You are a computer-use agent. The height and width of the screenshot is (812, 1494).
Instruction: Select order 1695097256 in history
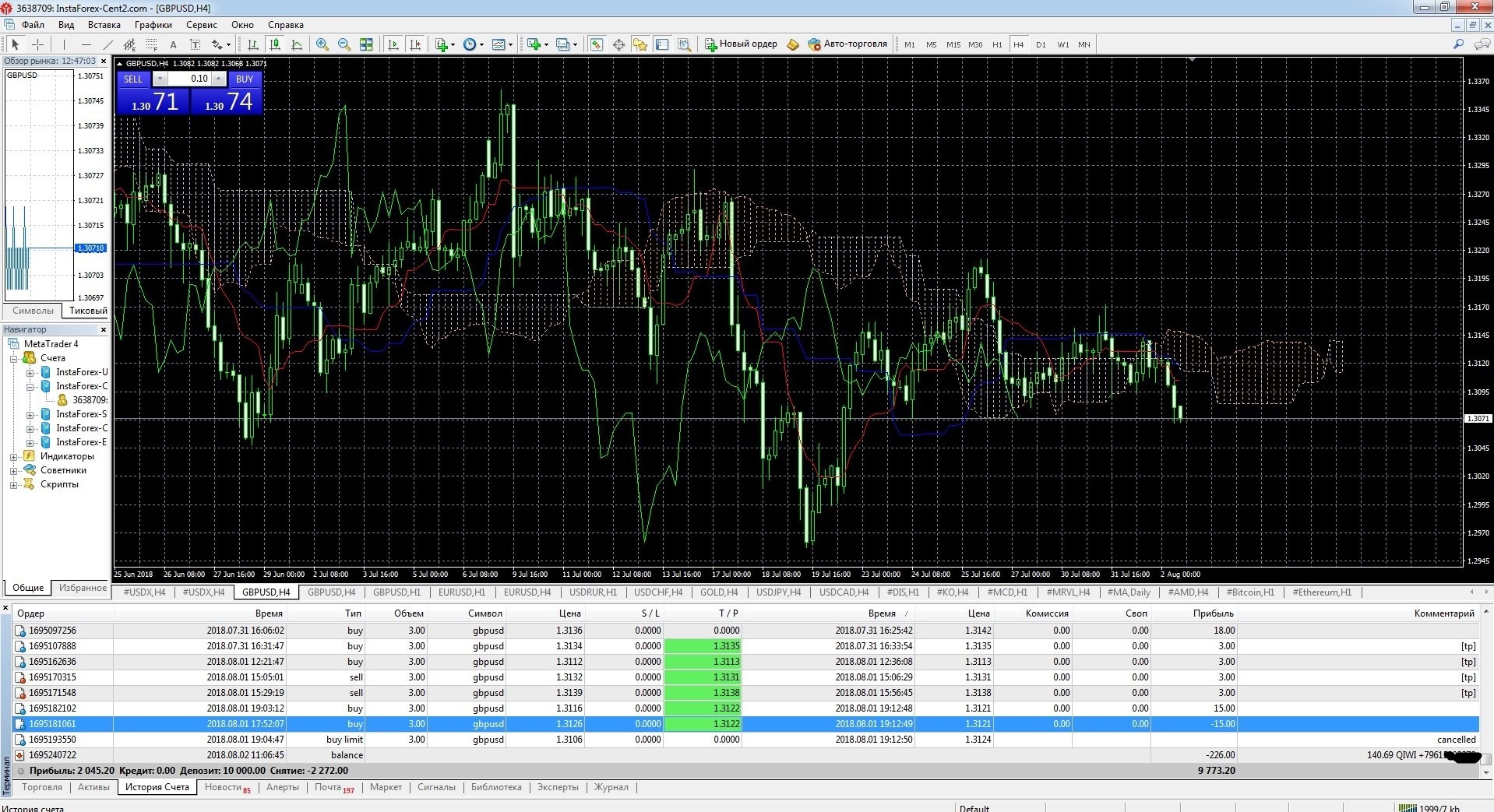(52, 631)
